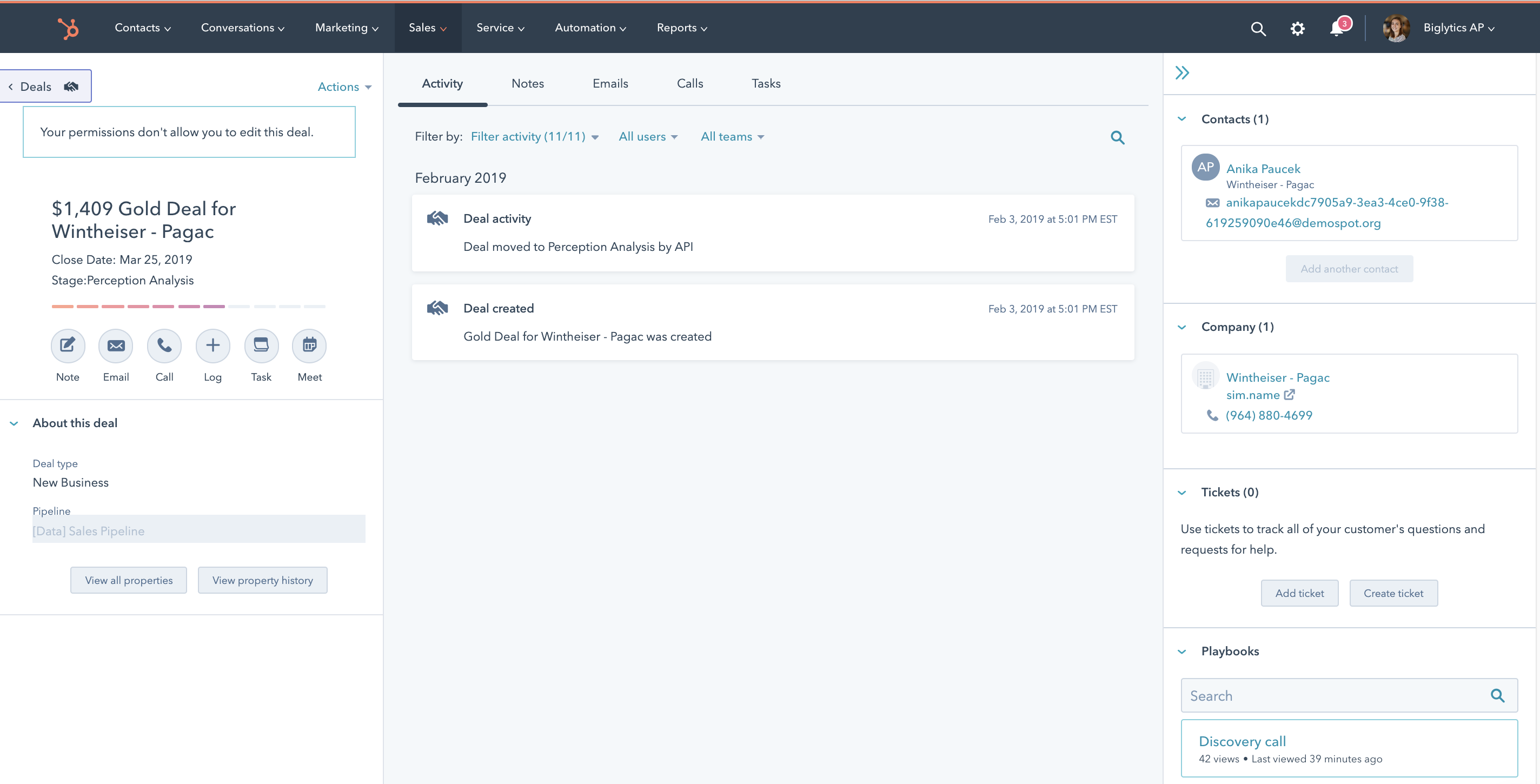The height and width of the screenshot is (784, 1540).
Task: Open the global search magnifier icon
Action: pyautogui.click(x=1258, y=28)
